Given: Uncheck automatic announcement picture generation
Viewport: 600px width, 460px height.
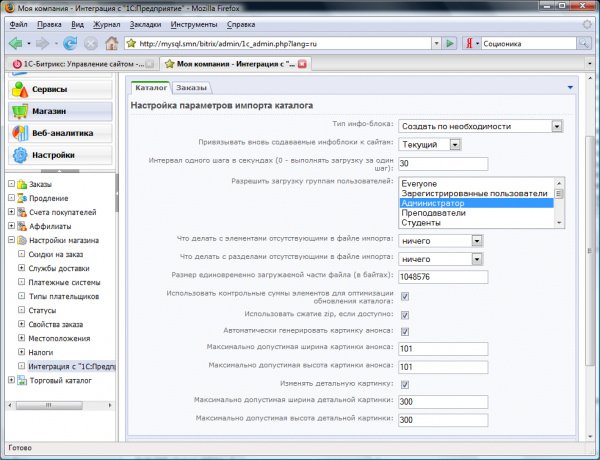Looking at the screenshot, I should coord(404,331).
